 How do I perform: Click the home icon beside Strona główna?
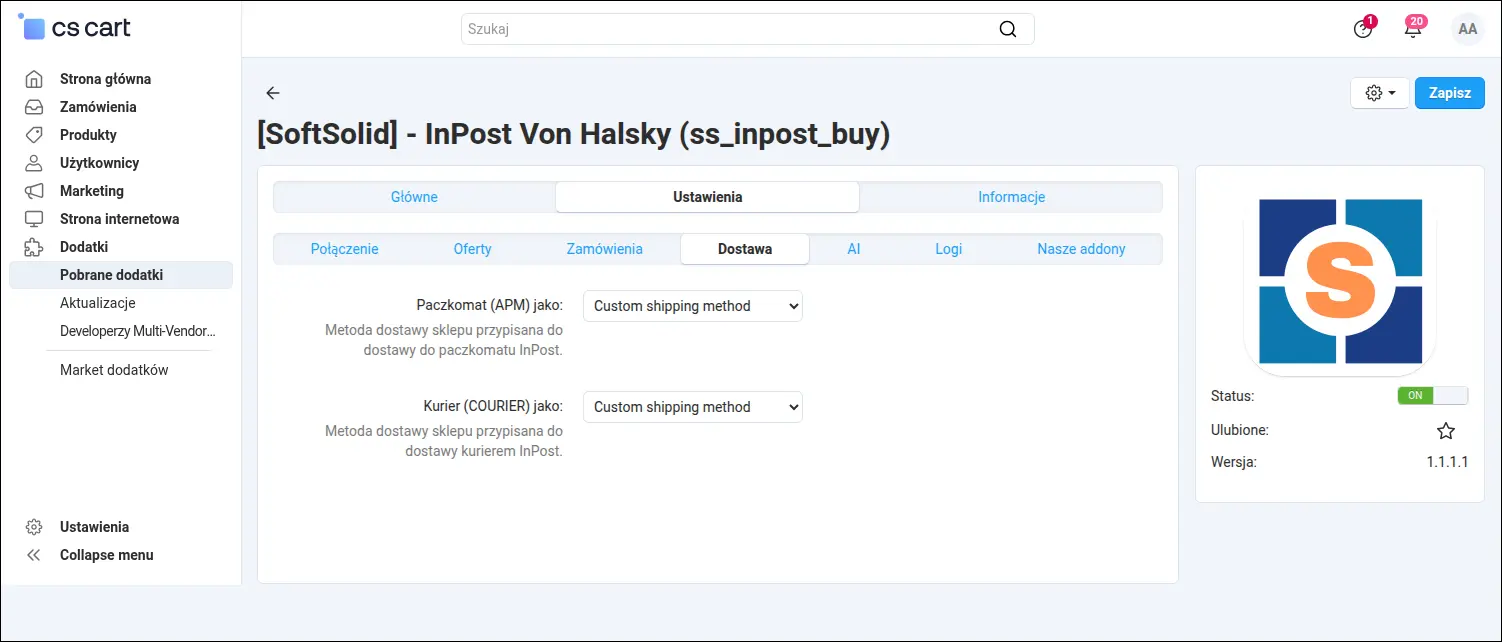34,79
